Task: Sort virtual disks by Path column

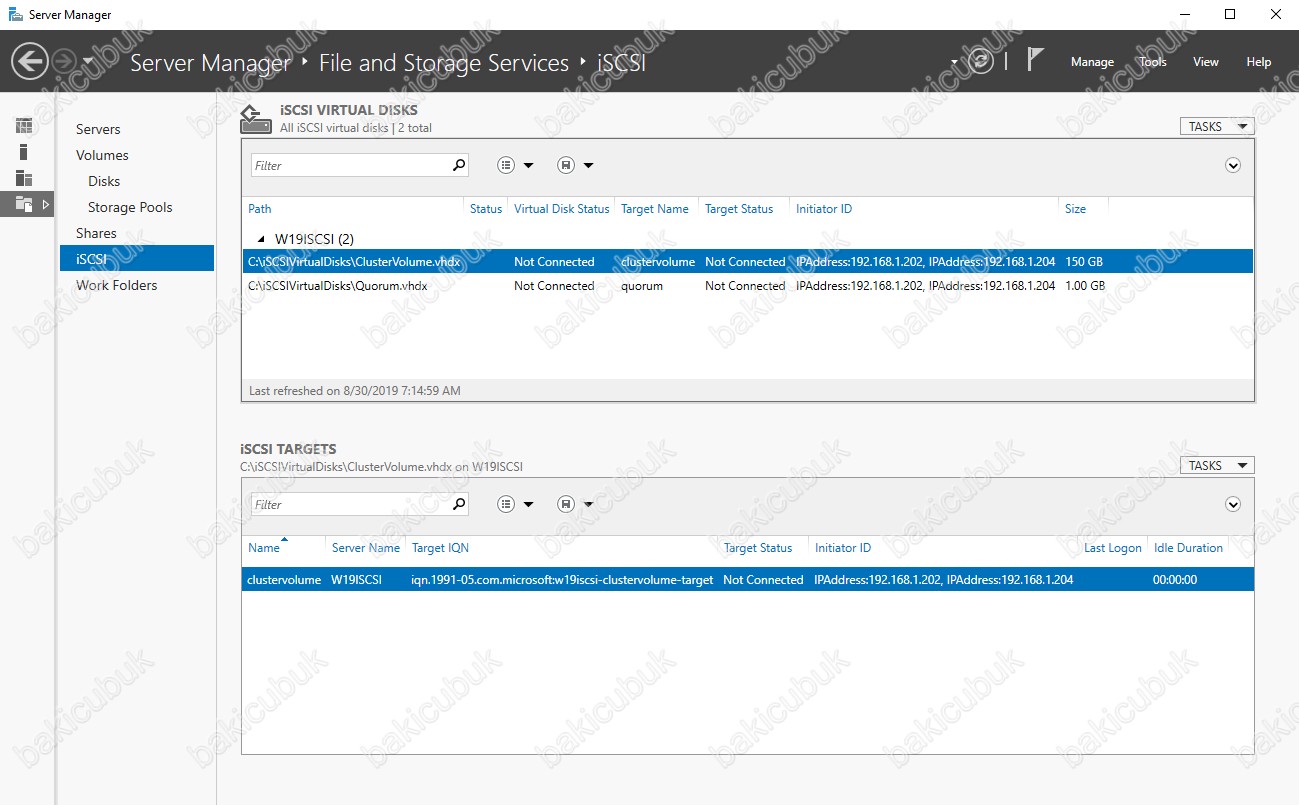Action: tap(260, 209)
